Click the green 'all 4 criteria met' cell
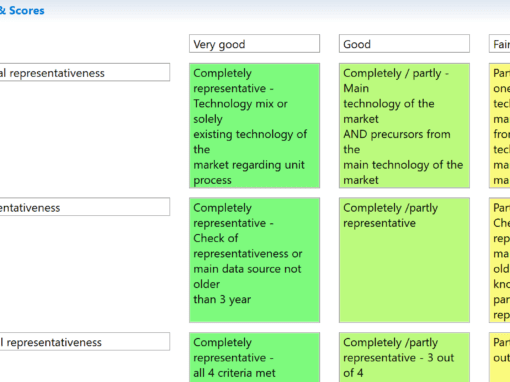Image resolution: width=510 pixels, height=382 pixels. (x=254, y=357)
